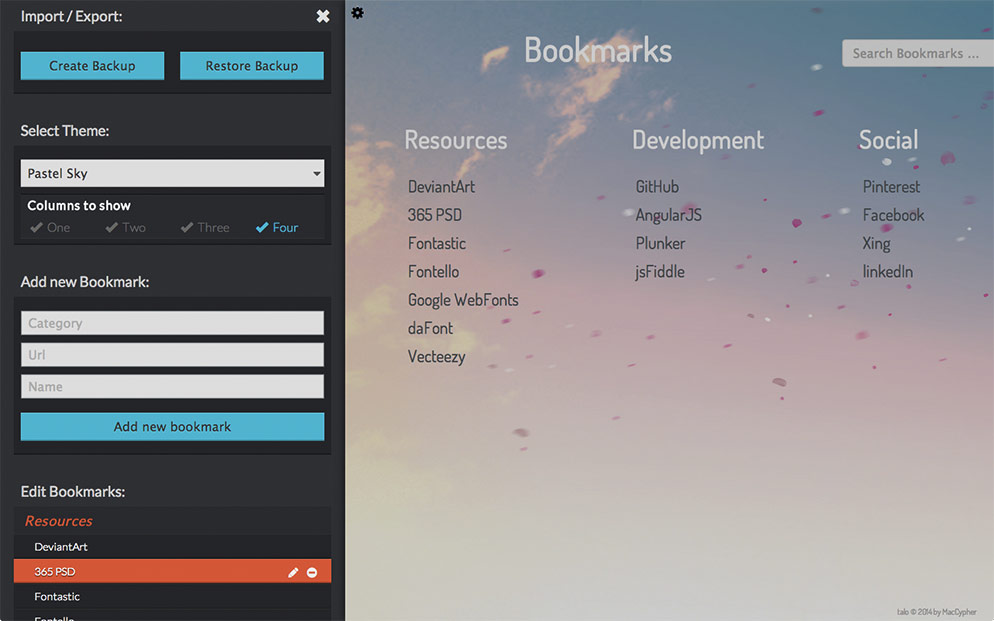The width and height of the screenshot is (994, 621).
Task: Edit the 365 PSD bookmark with pencil icon
Action: click(293, 572)
